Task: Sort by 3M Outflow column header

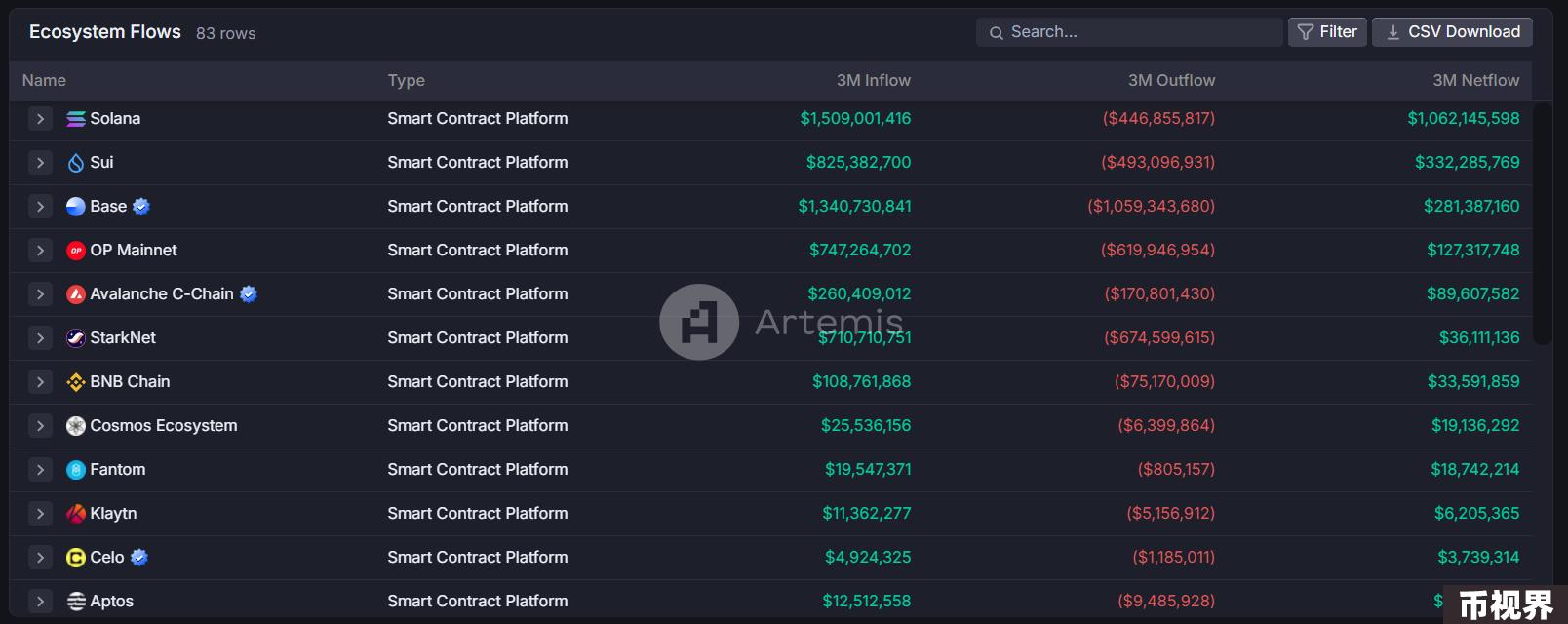Action: (x=1171, y=81)
